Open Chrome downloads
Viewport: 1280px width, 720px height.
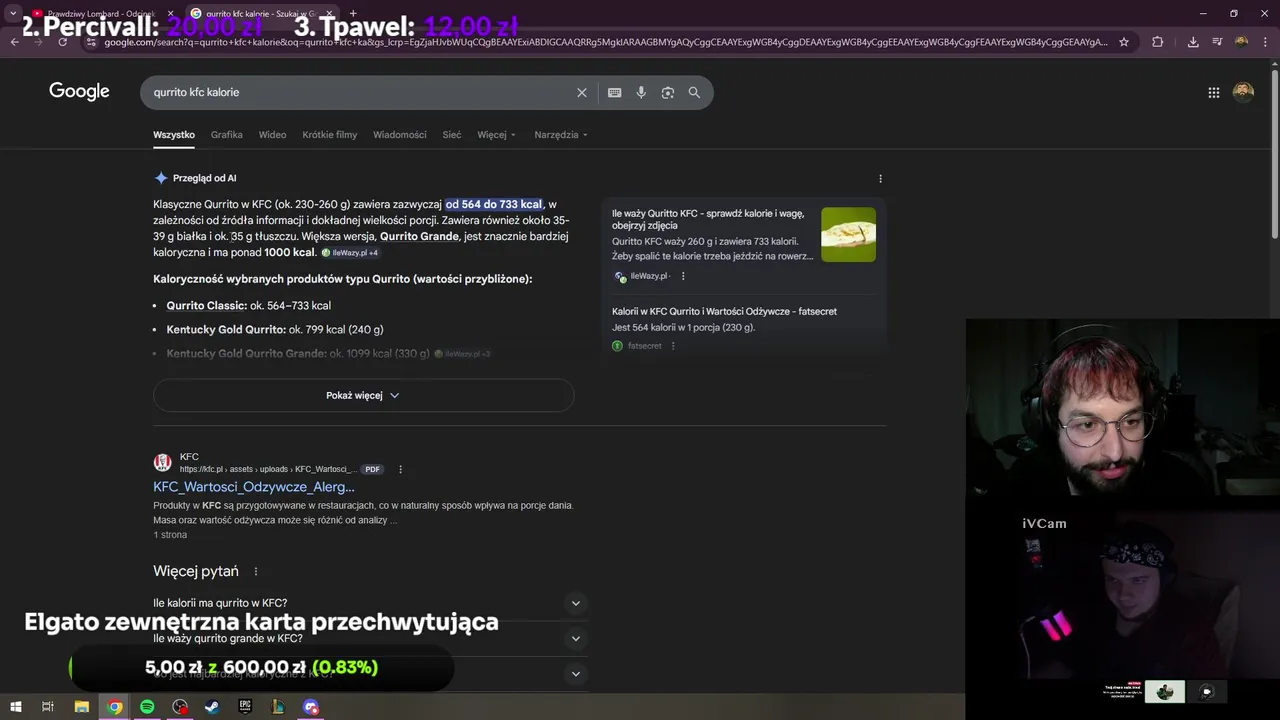[x=1193, y=42]
